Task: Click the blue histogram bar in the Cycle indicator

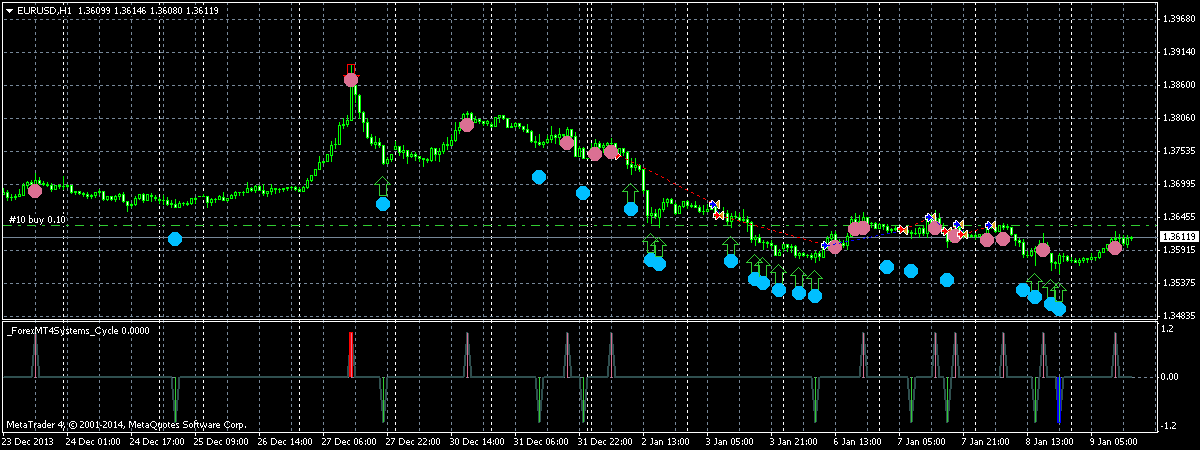Action: coord(1059,400)
